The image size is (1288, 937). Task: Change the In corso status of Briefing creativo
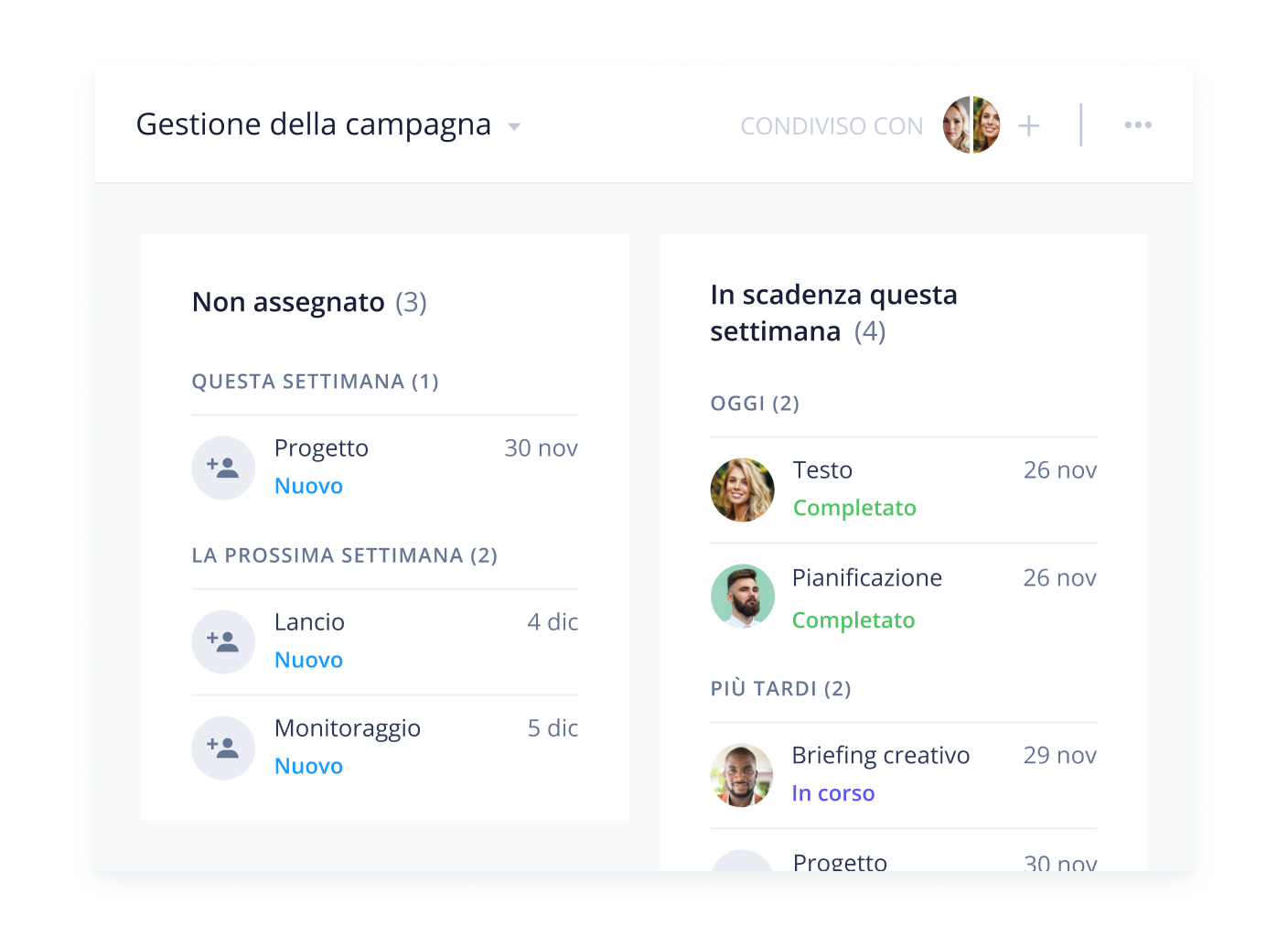(x=832, y=793)
